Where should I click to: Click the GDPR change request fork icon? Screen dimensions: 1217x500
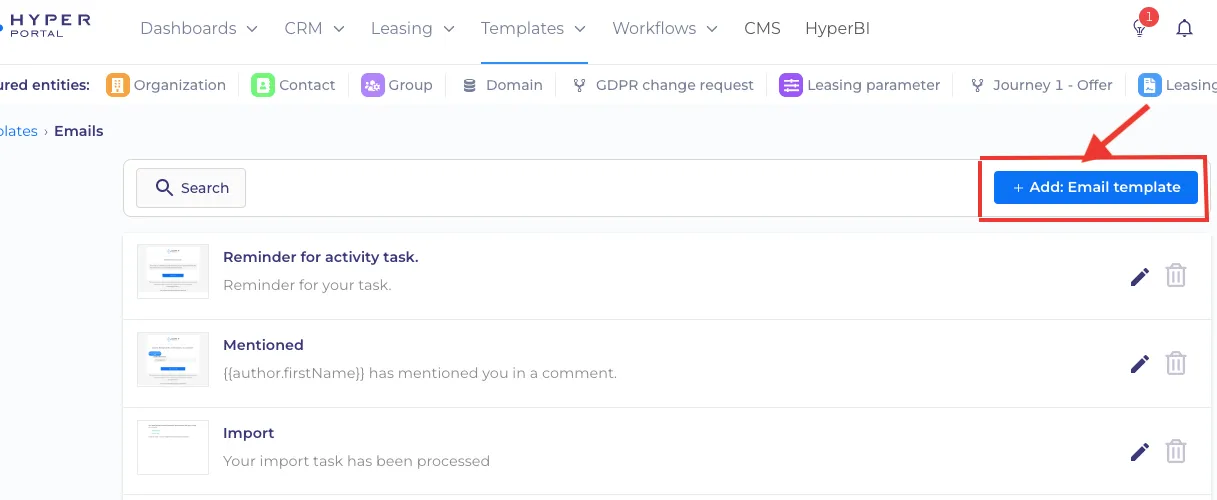coord(579,85)
